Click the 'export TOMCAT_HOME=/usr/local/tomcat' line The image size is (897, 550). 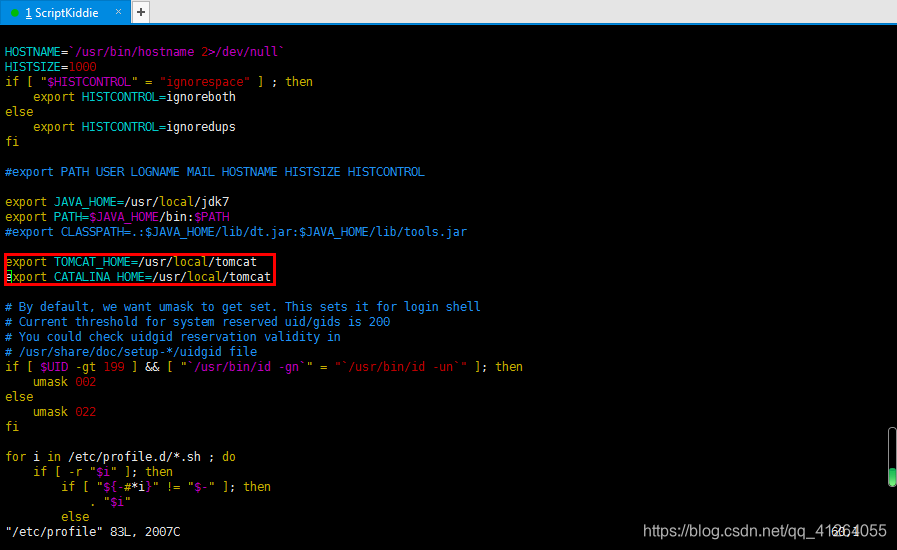pyautogui.click(x=131, y=262)
